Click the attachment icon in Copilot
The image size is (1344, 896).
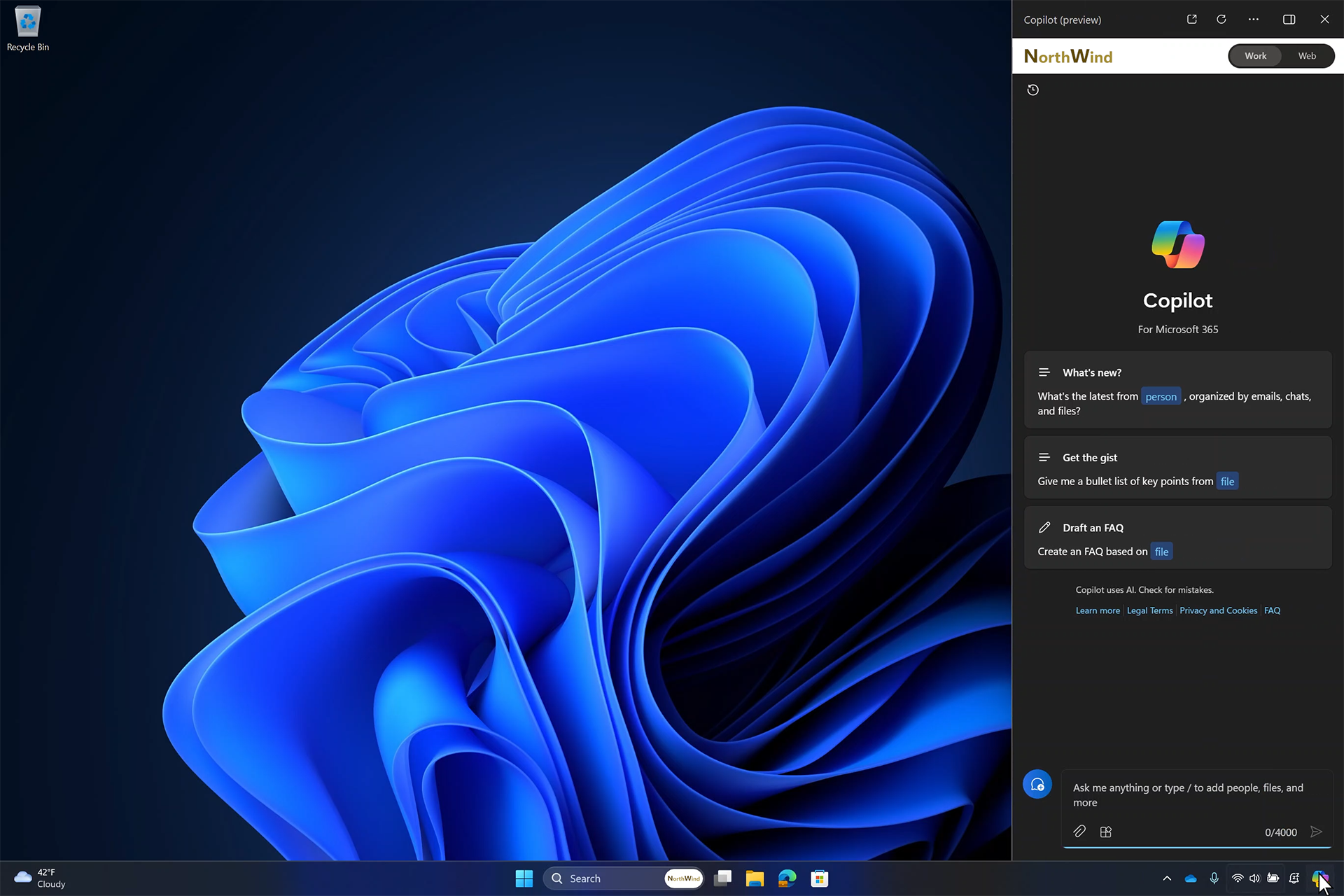coord(1078,831)
